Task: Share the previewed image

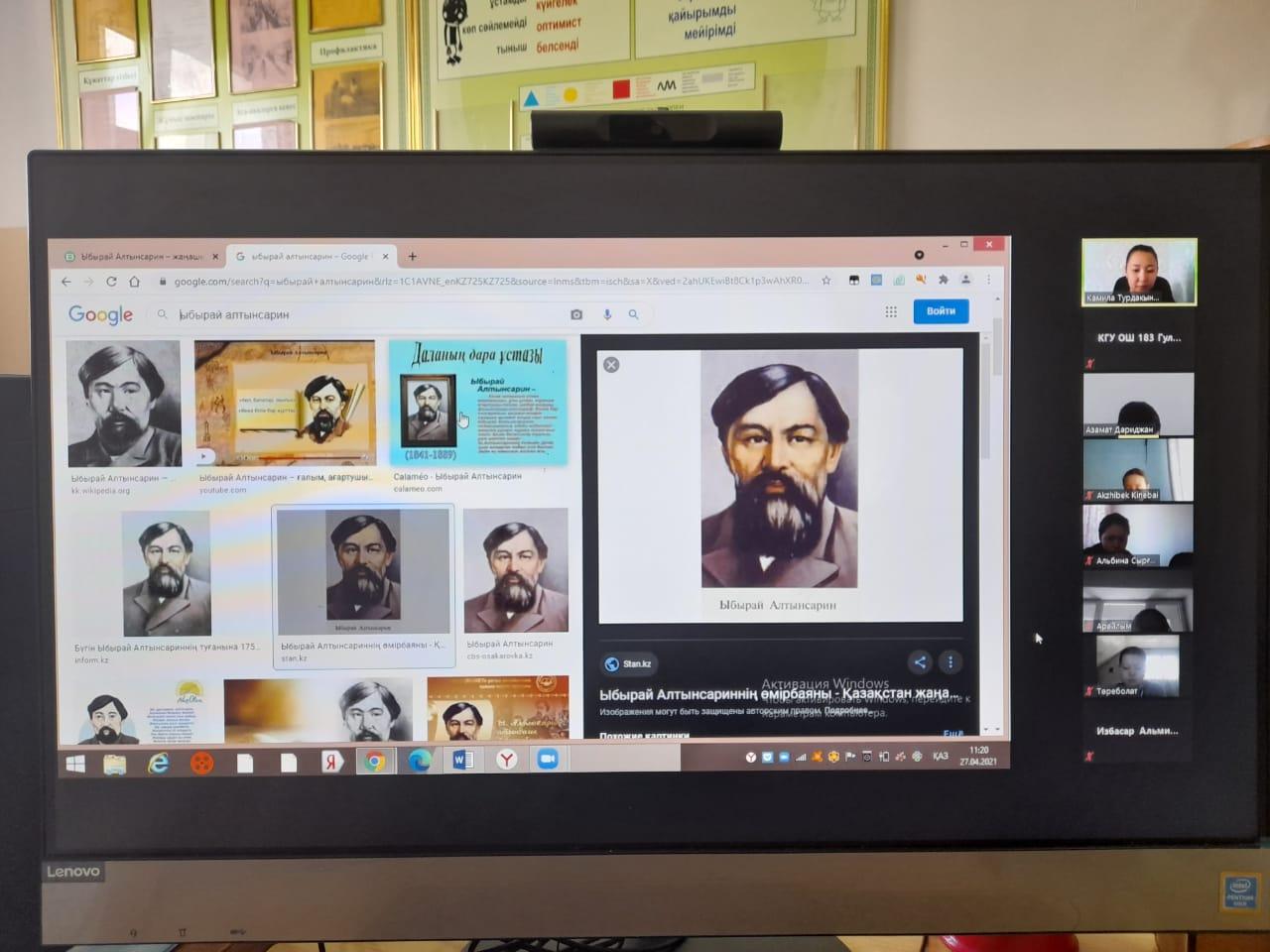Action: pos(919,662)
